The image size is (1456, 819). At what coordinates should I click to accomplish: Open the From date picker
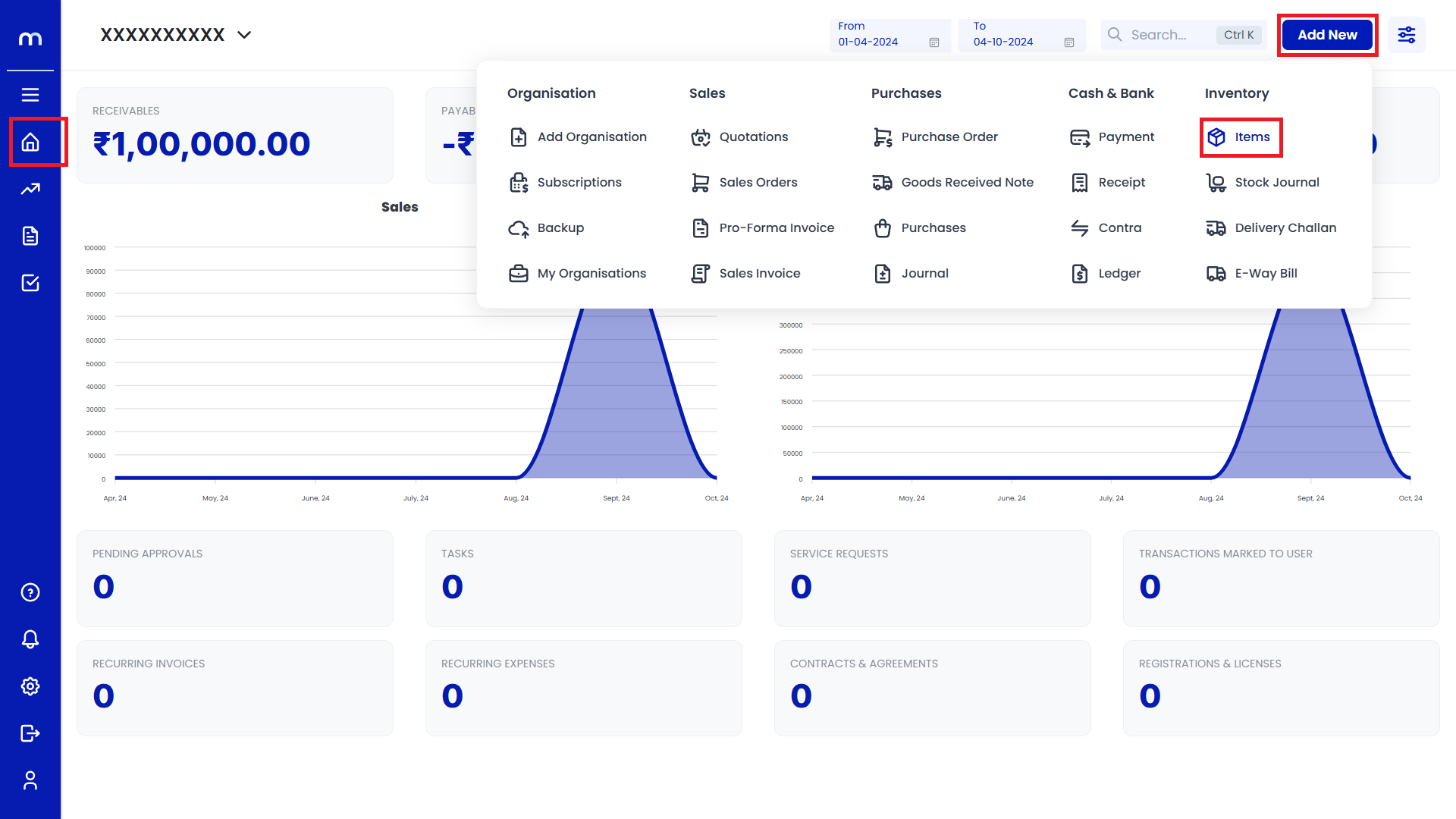click(889, 35)
